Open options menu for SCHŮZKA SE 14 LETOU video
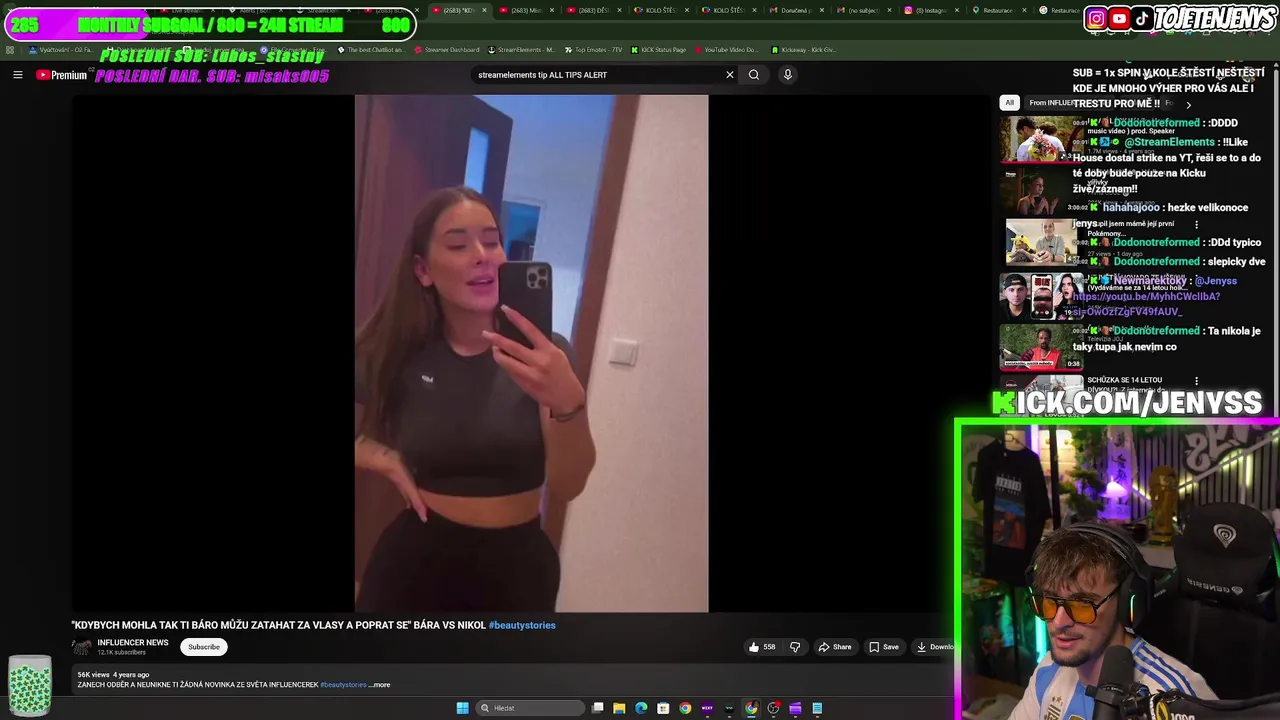The width and height of the screenshot is (1280, 720). (1196, 381)
